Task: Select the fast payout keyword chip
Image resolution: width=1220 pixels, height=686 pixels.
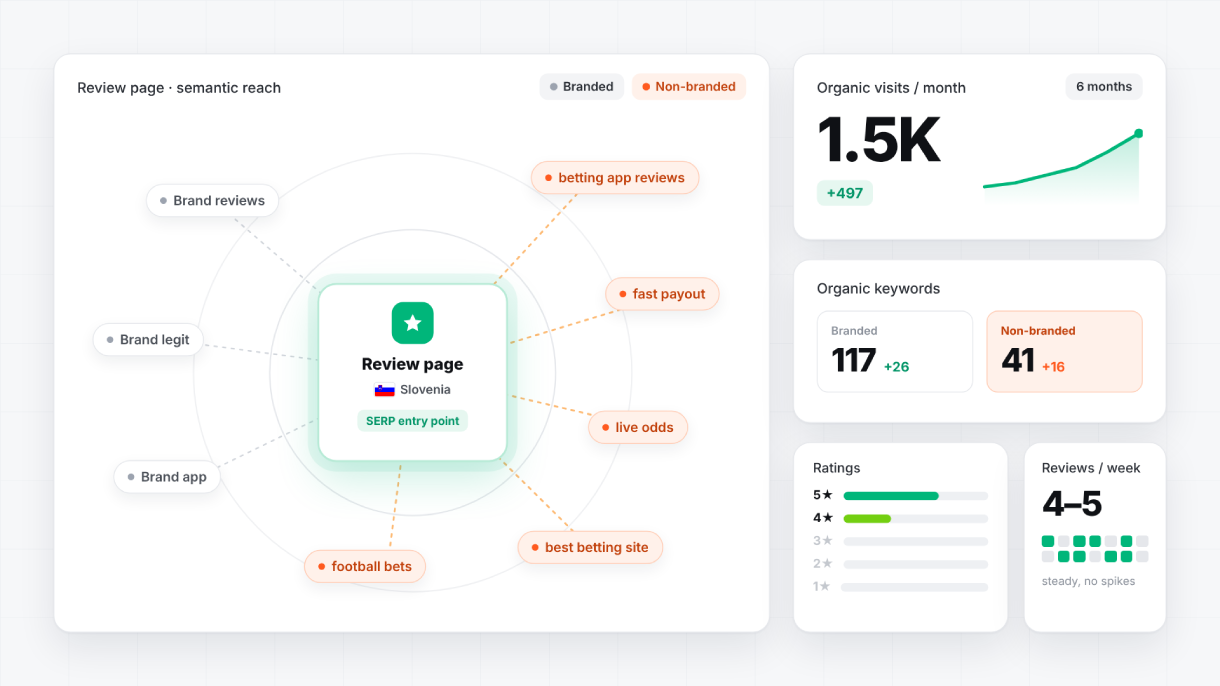Action: 662,294
